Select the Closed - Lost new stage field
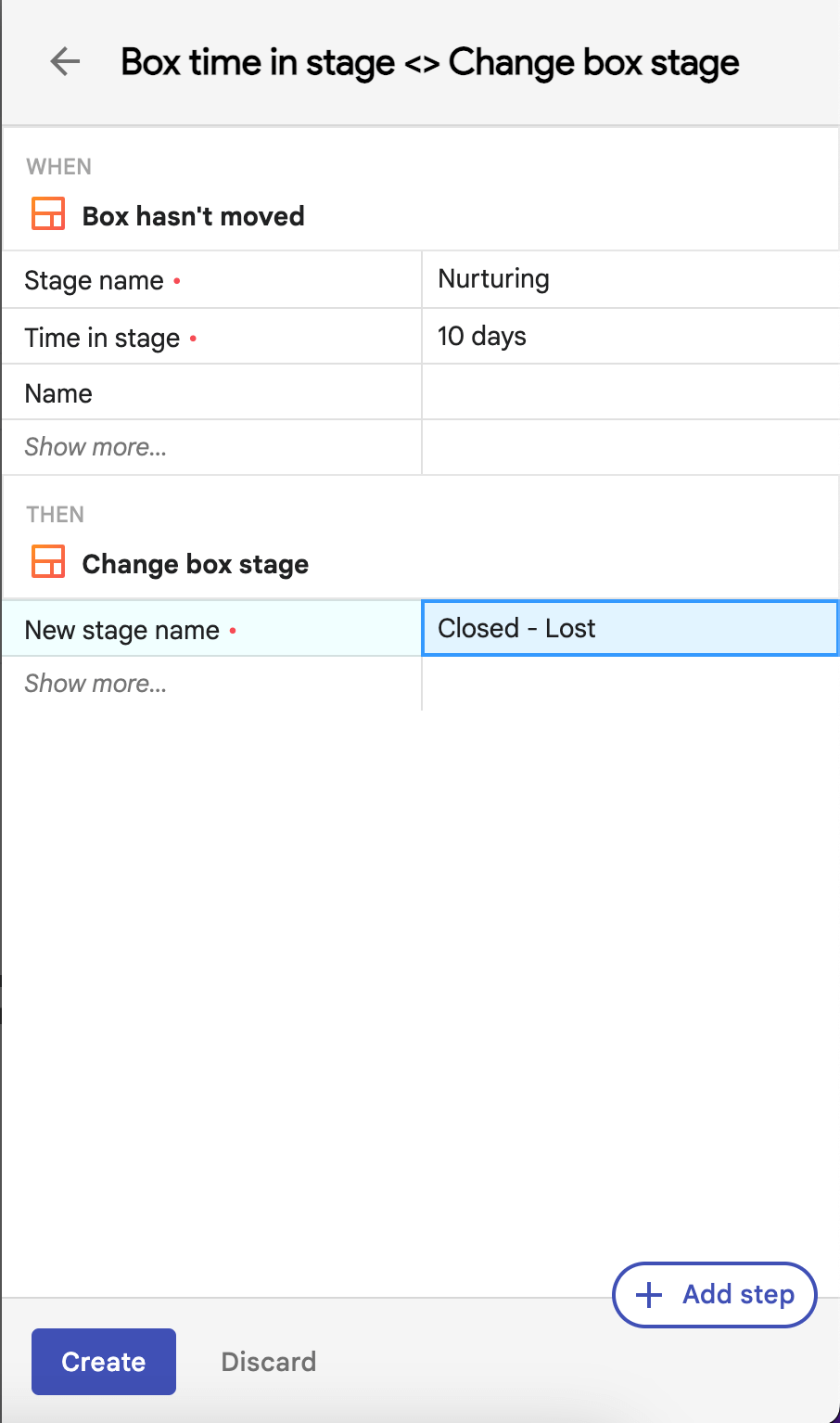 point(630,628)
